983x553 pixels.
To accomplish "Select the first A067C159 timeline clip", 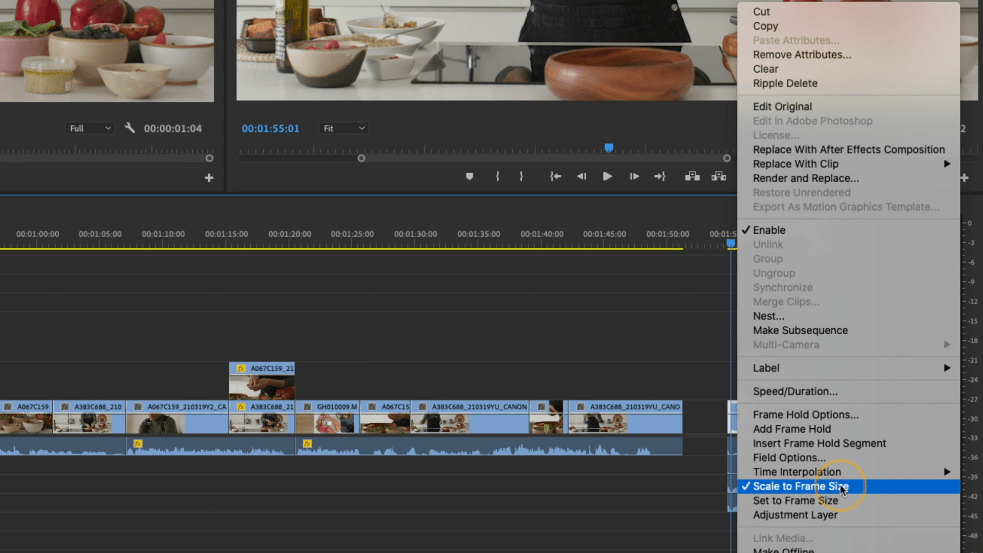I will tap(26, 417).
